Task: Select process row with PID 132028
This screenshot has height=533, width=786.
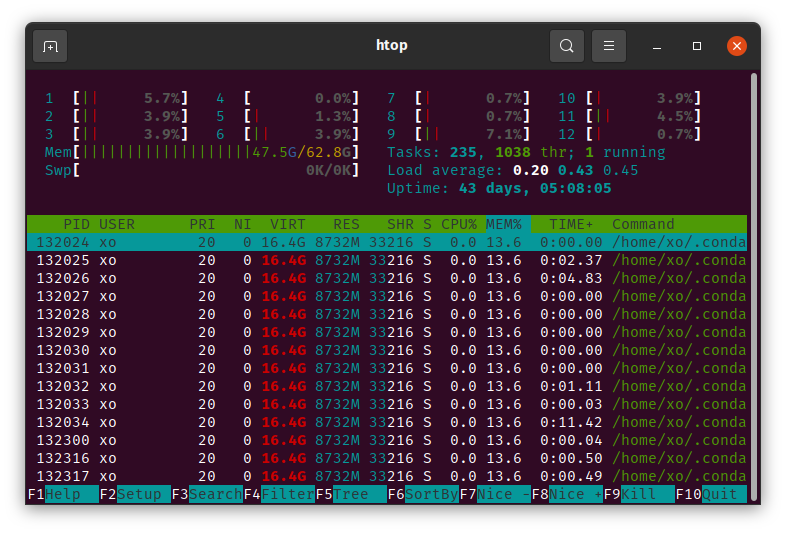Action: [x=387, y=314]
